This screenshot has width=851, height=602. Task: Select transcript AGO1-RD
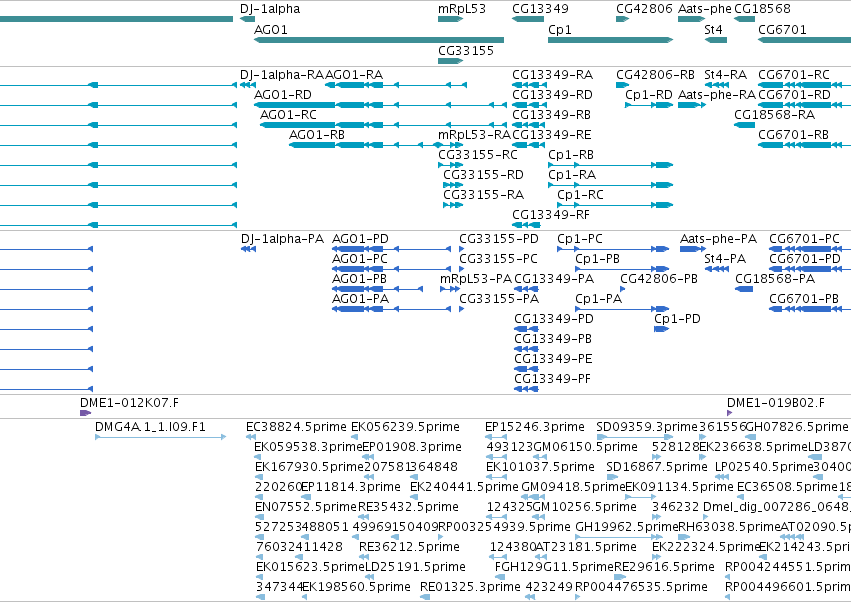(283, 95)
